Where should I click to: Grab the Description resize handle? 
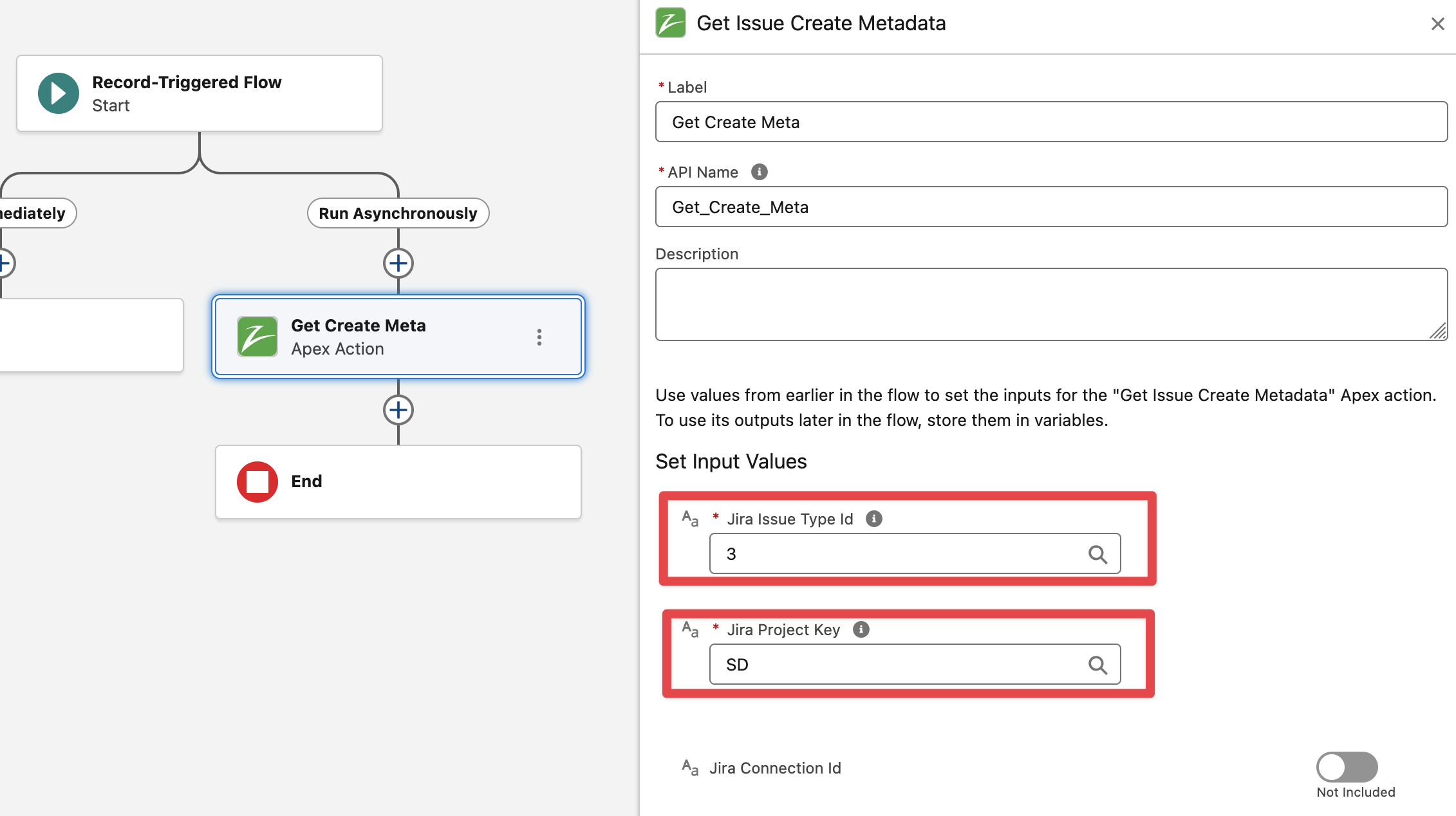(x=1439, y=332)
